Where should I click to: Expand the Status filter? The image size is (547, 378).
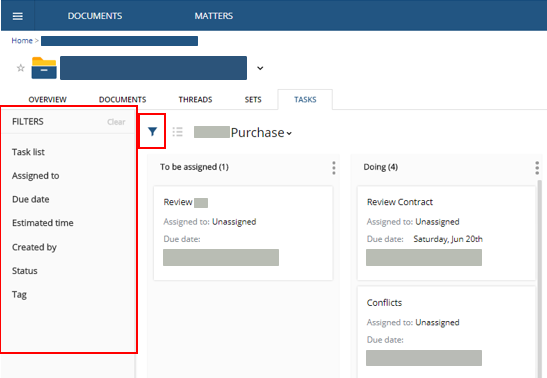24,271
